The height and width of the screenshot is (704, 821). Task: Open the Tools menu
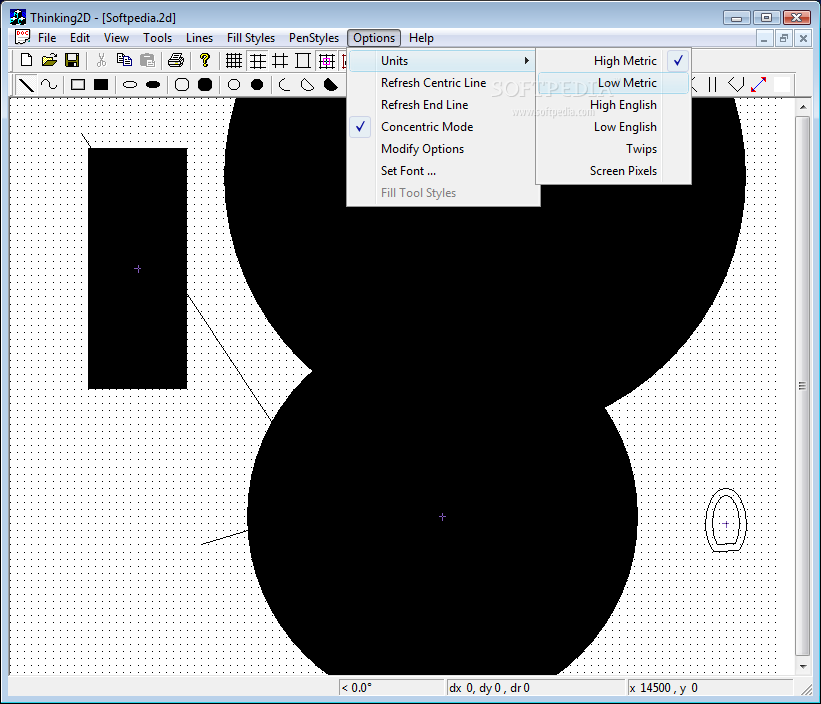pos(158,38)
